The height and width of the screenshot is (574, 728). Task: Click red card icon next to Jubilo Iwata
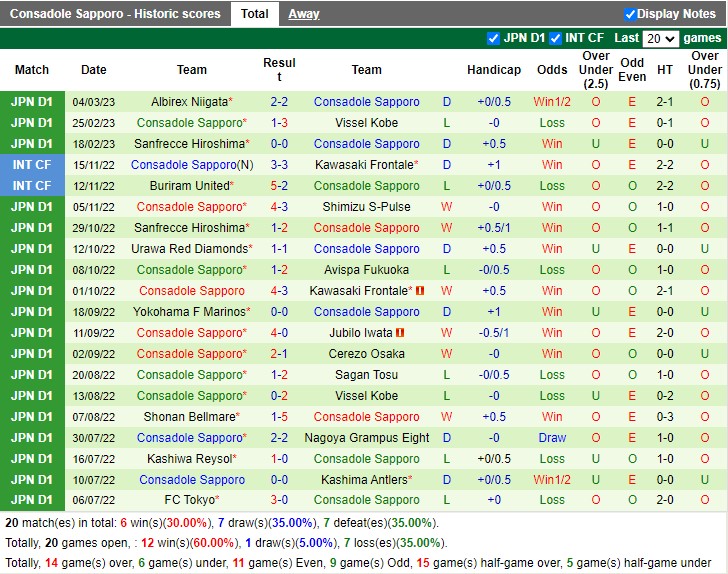pyautogui.click(x=400, y=333)
